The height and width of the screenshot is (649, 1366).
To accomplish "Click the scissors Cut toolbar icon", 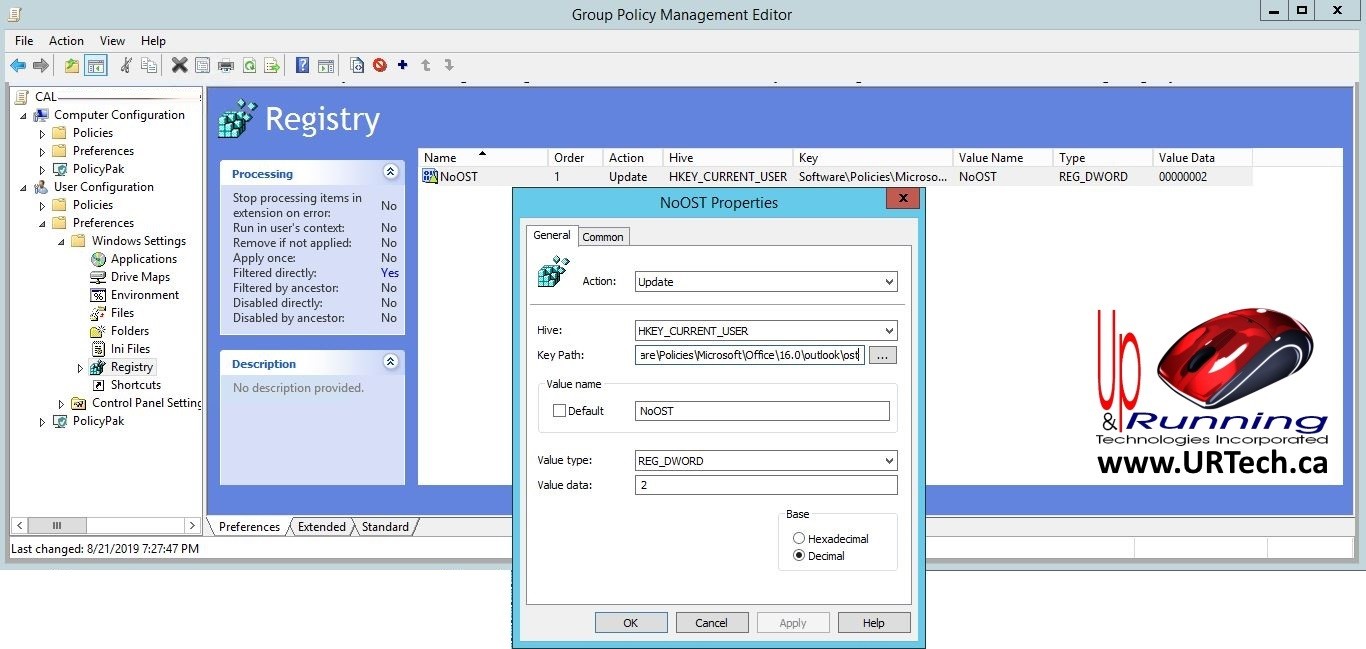I will pos(126,66).
